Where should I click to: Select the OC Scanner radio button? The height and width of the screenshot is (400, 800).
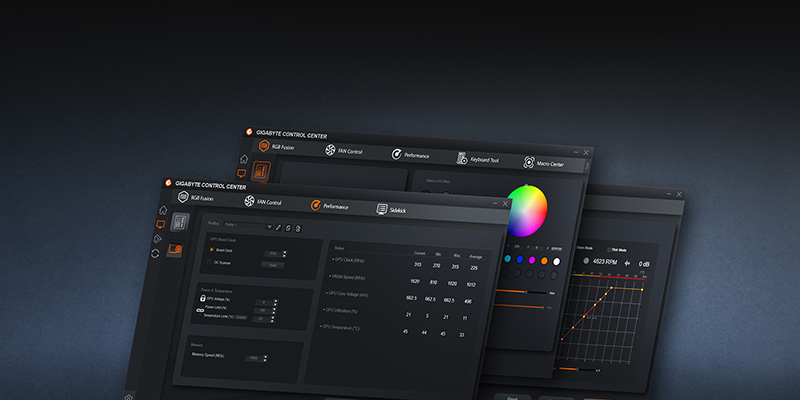pos(209,262)
